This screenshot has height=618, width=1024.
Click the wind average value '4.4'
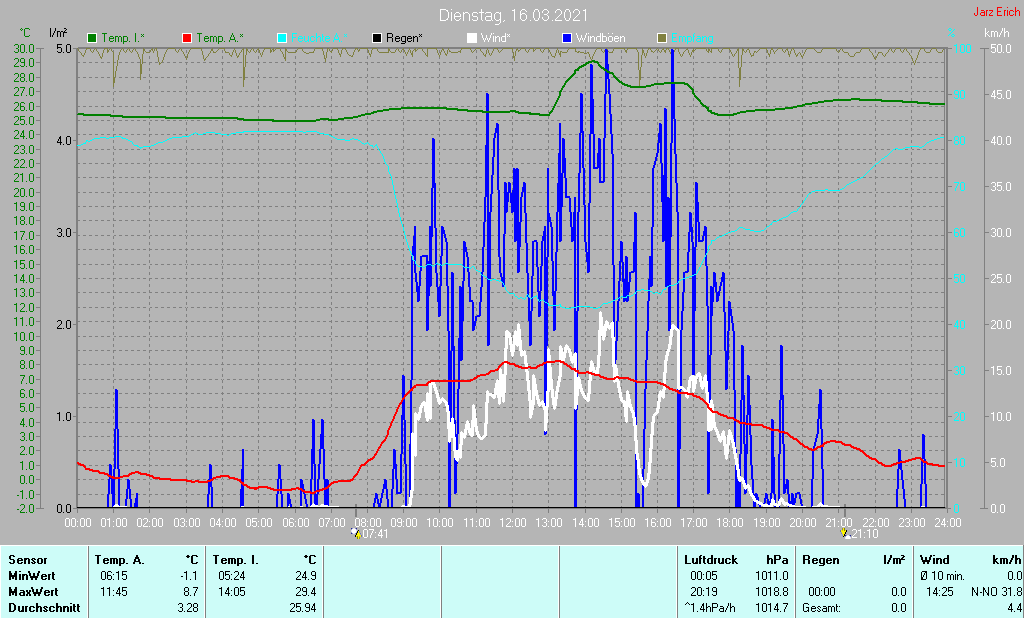point(1014,608)
